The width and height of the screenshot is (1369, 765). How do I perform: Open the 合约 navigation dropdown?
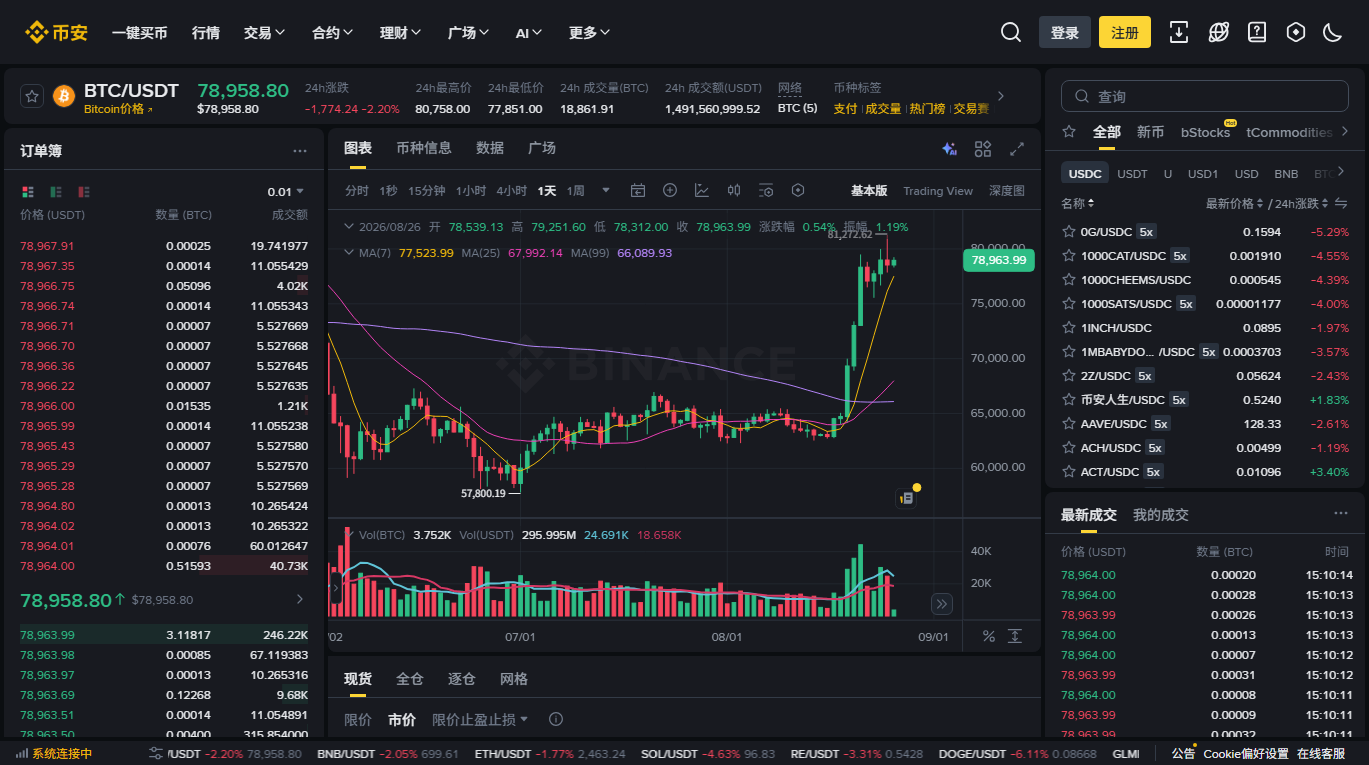click(333, 33)
